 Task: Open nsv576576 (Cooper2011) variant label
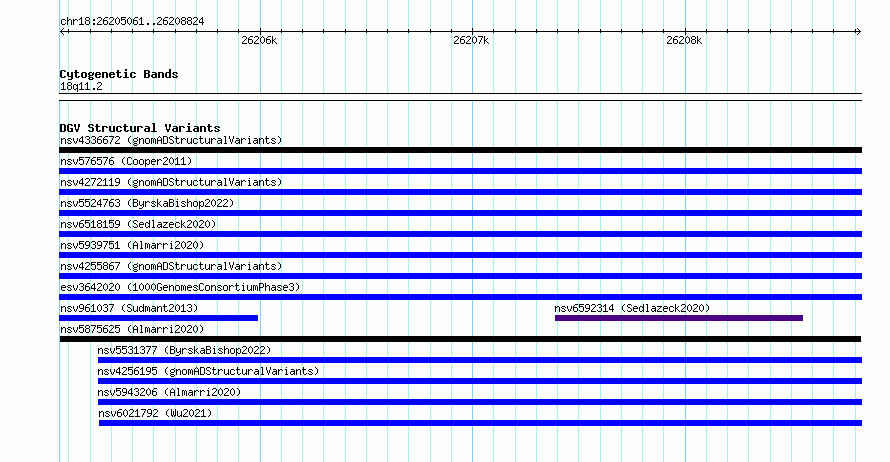pos(126,161)
